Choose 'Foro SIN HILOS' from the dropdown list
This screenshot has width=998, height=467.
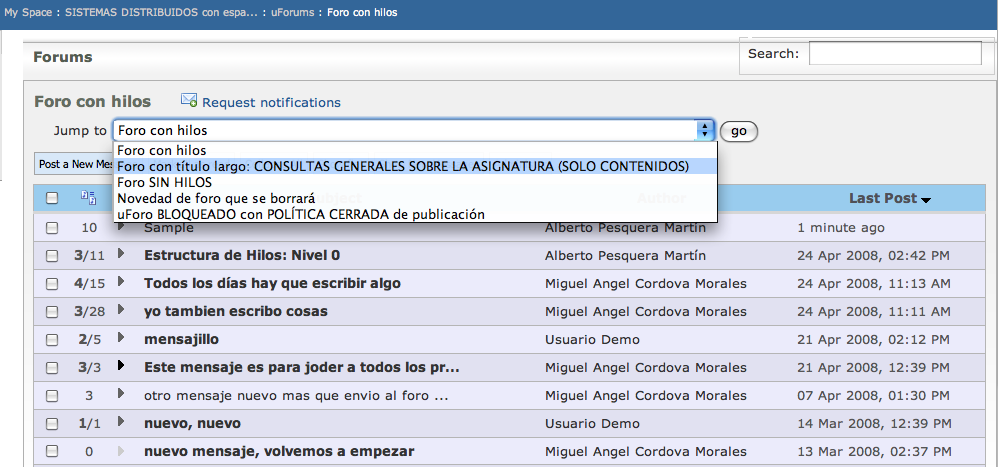[x=164, y=182]
